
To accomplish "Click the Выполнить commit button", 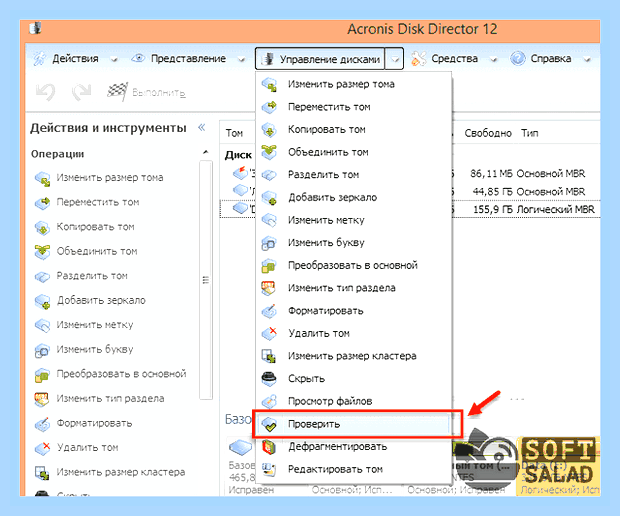I will [x=146, y=93].
